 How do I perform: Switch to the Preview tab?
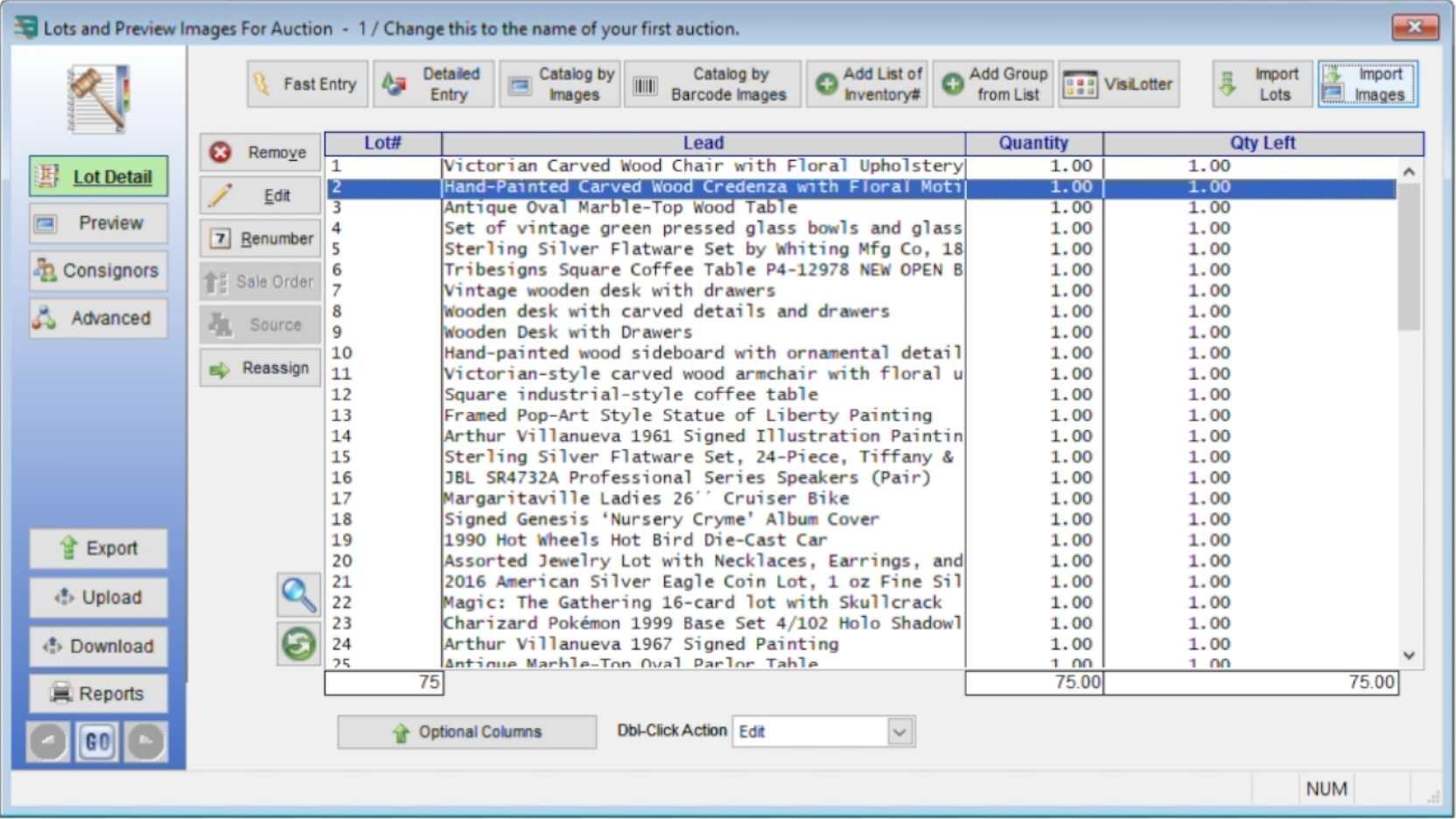pyautogui.click(x=98, y=223)
